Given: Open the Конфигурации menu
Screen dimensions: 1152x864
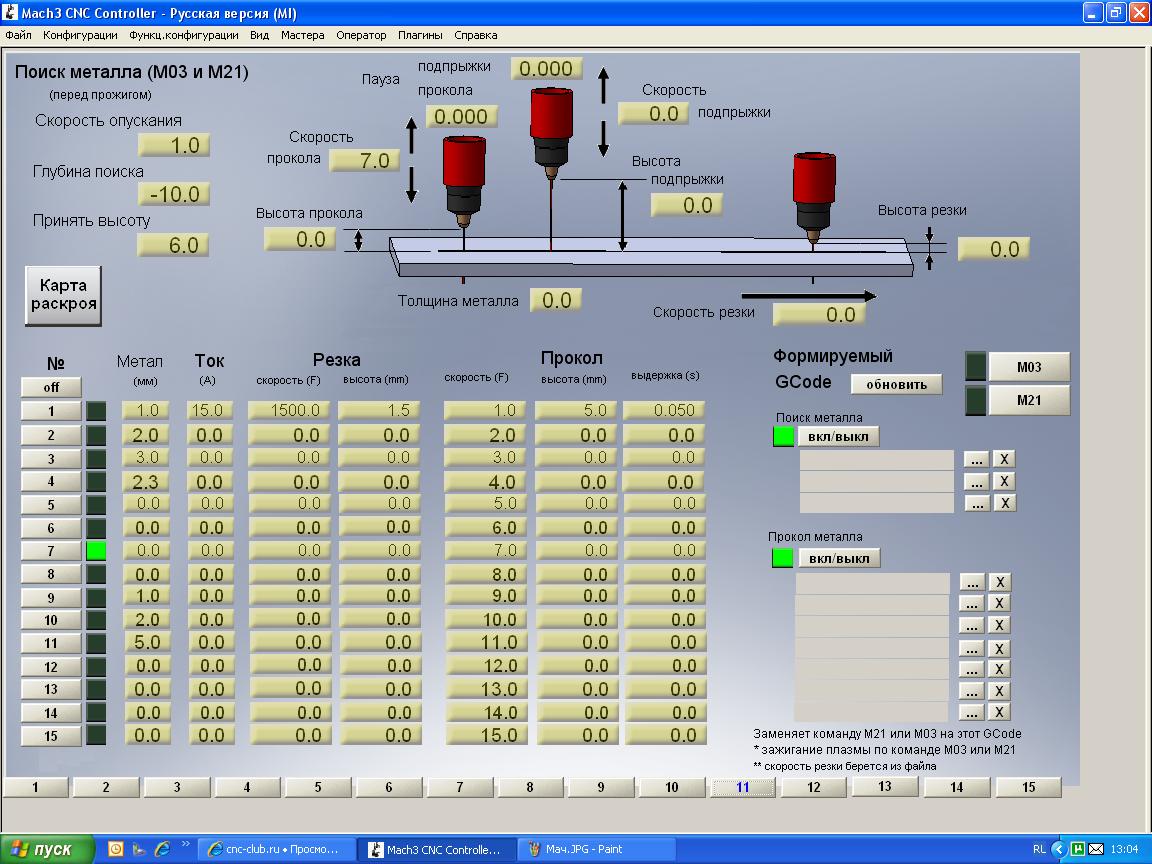Looking at the screenshot, I should tap(80, 35).
